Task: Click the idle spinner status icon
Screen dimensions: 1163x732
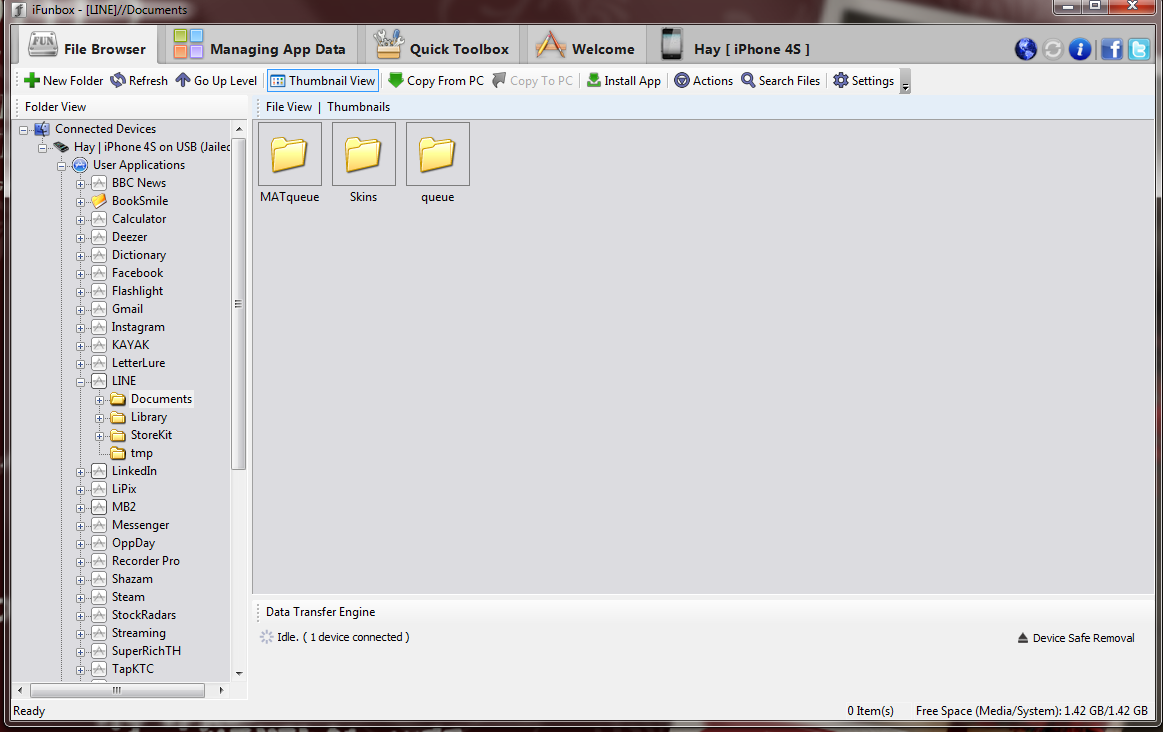Action: pyautogui.click(x=266, y=637)
